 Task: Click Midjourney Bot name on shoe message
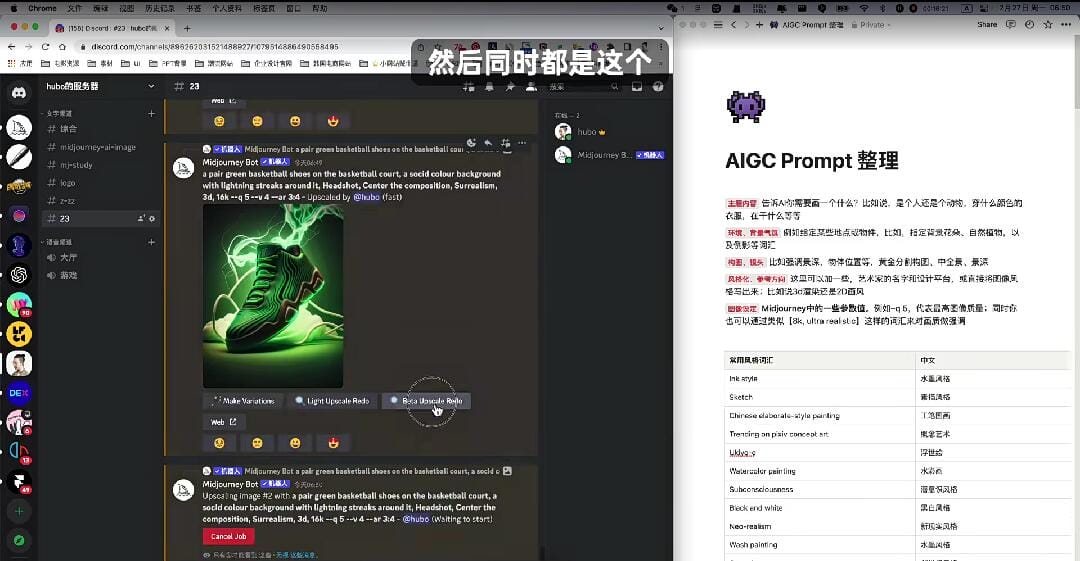230,162
